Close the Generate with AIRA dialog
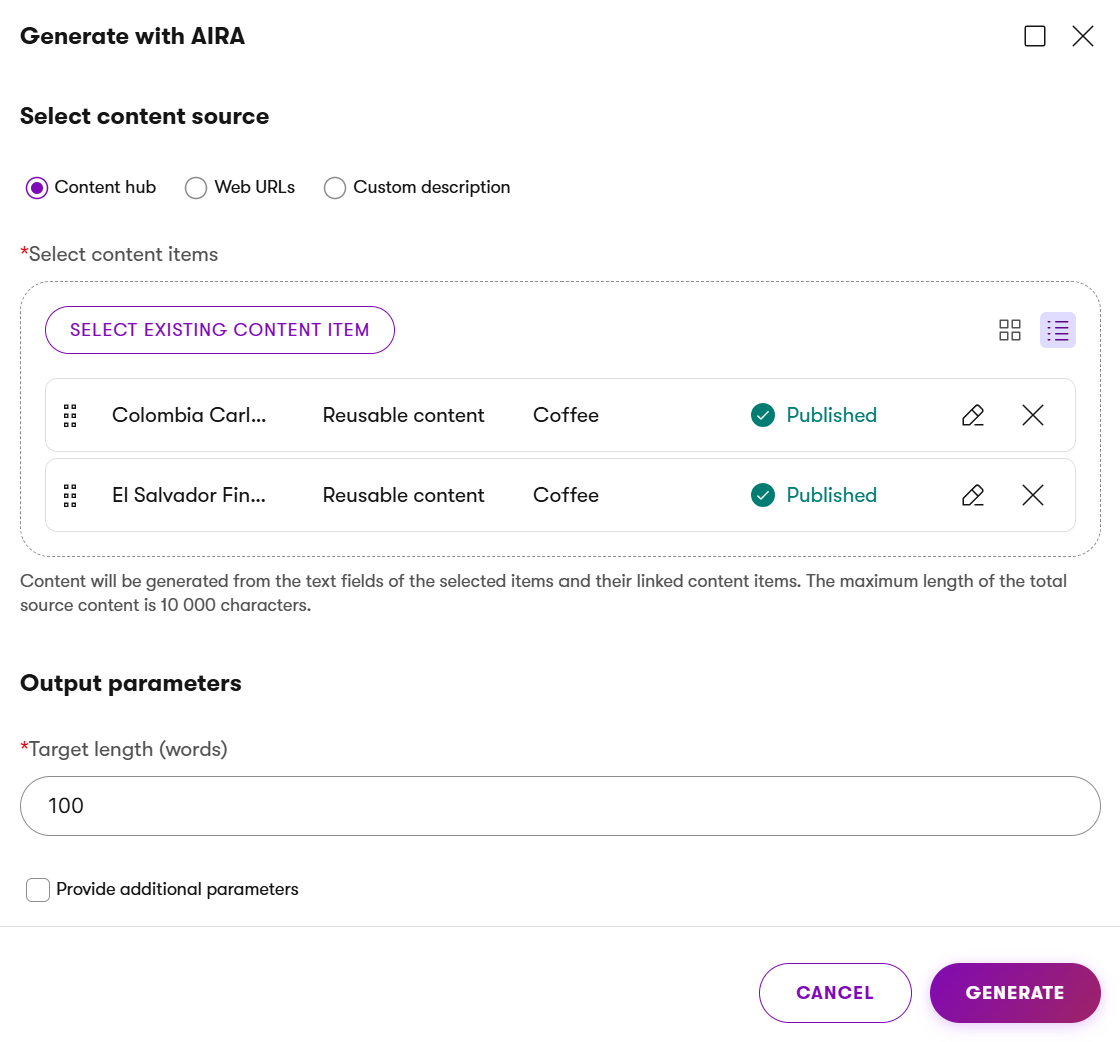The width and height of the screenshot is (1120, 1042). 1083,37
